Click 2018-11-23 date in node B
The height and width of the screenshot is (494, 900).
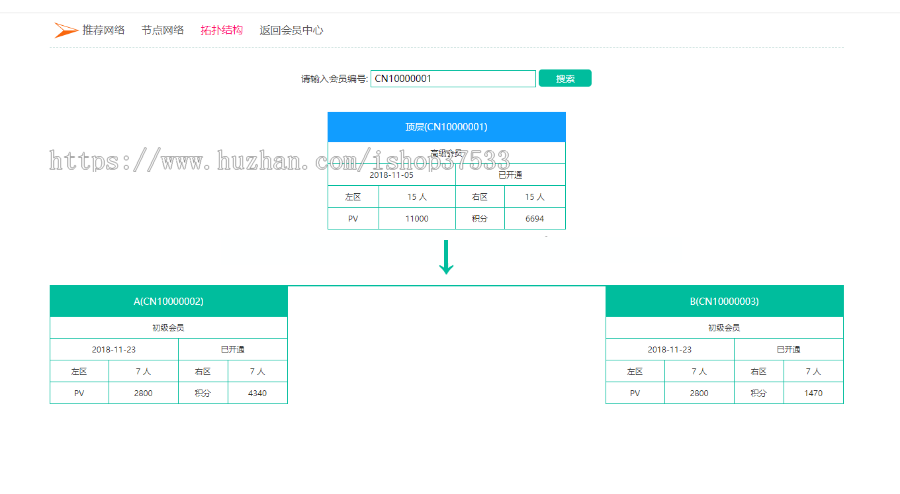(x=669, y=349)
